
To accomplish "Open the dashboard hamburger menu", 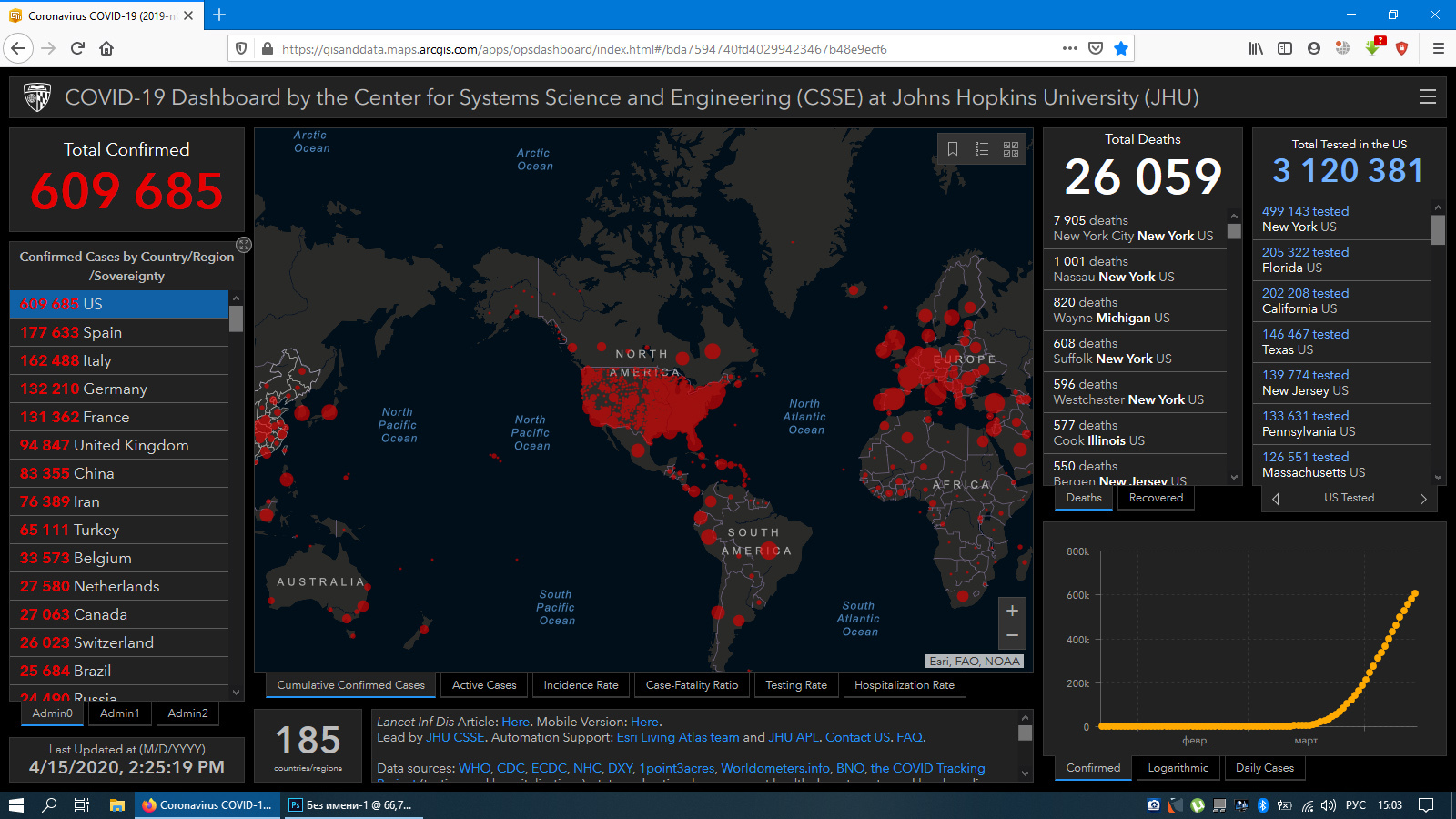I will [x=1428, y=96].
